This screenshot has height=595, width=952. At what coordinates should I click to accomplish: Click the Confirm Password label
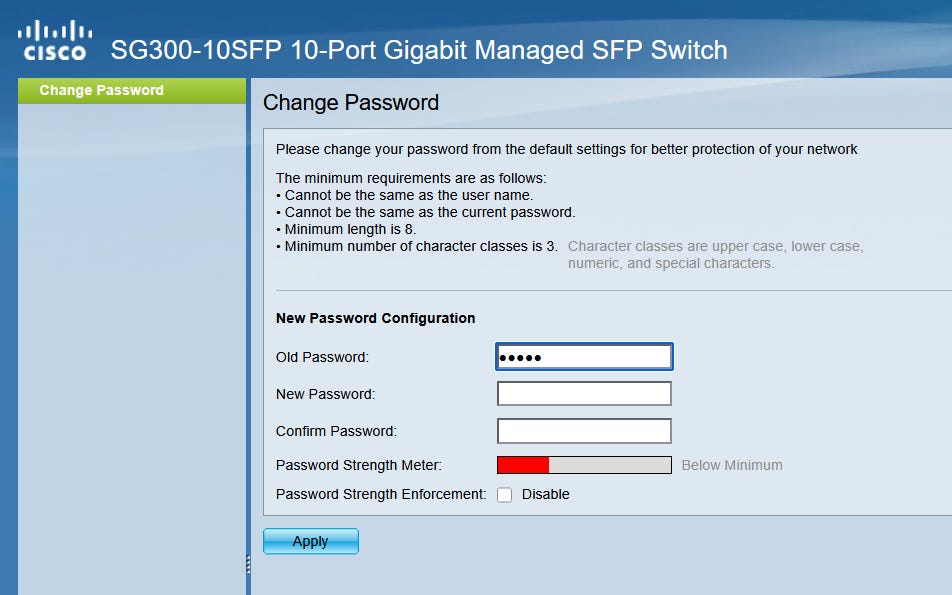[x=336, y=431]
